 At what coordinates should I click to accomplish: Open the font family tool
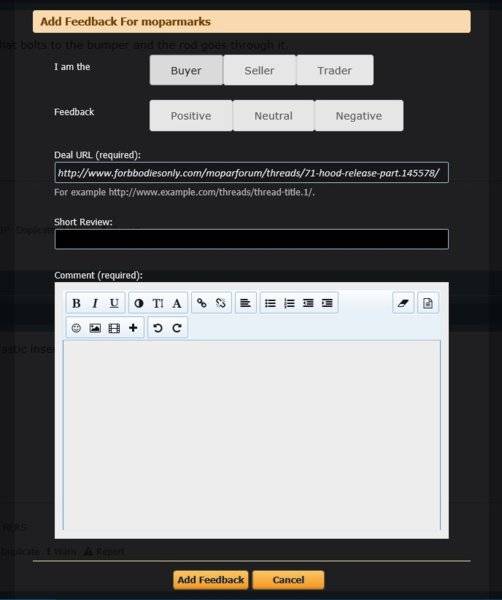[177, 303]
